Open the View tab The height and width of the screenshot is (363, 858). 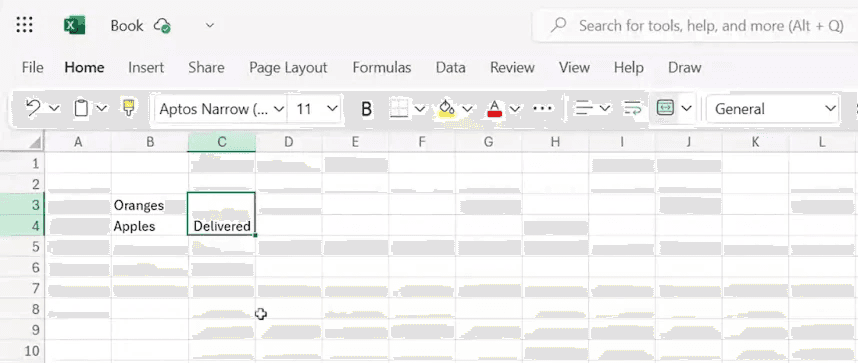coord(574,67)
